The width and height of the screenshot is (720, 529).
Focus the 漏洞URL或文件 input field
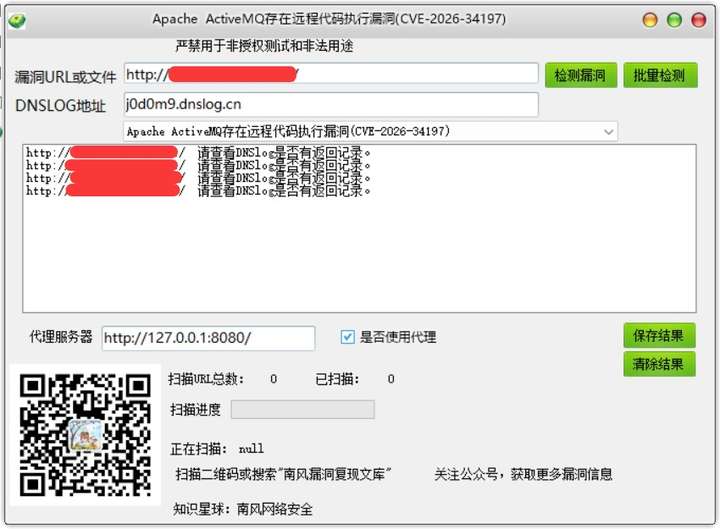click(331, 74)
